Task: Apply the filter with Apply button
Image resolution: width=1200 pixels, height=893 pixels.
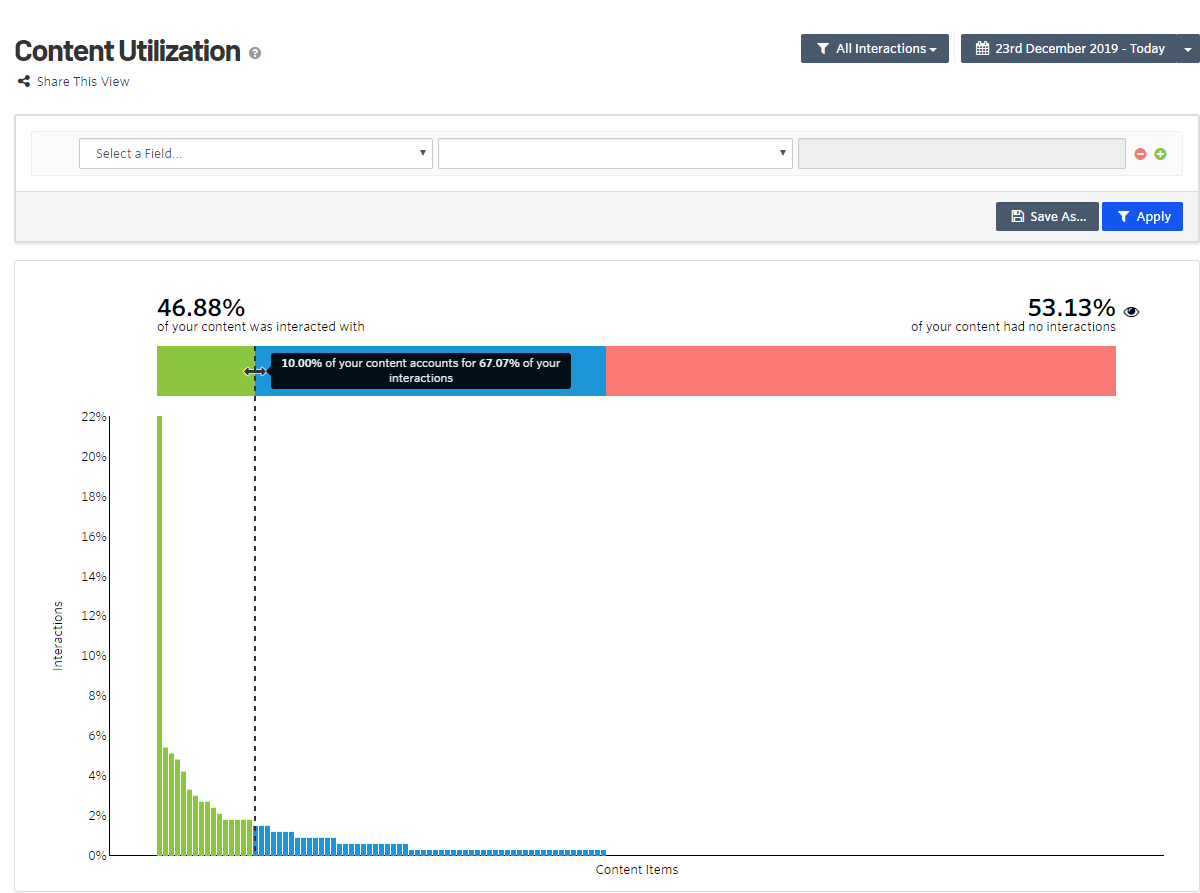Action: tap(1142, 217)
